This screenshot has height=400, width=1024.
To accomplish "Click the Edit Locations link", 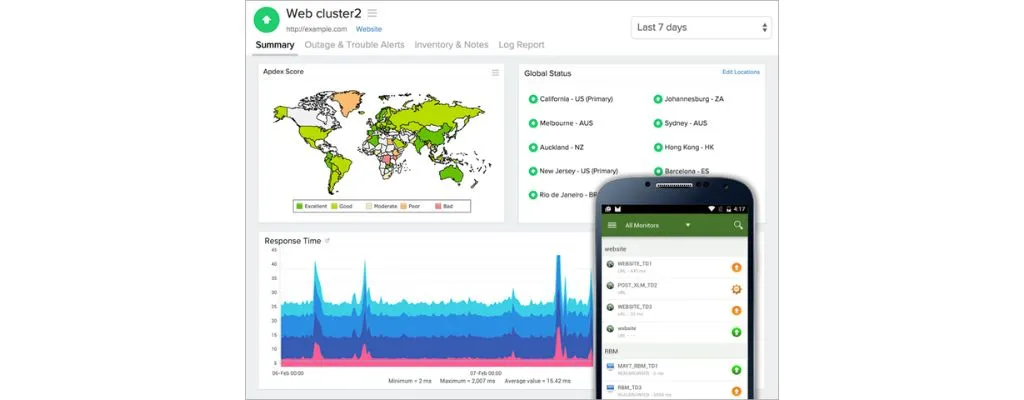I will click(x=740, y=72).
